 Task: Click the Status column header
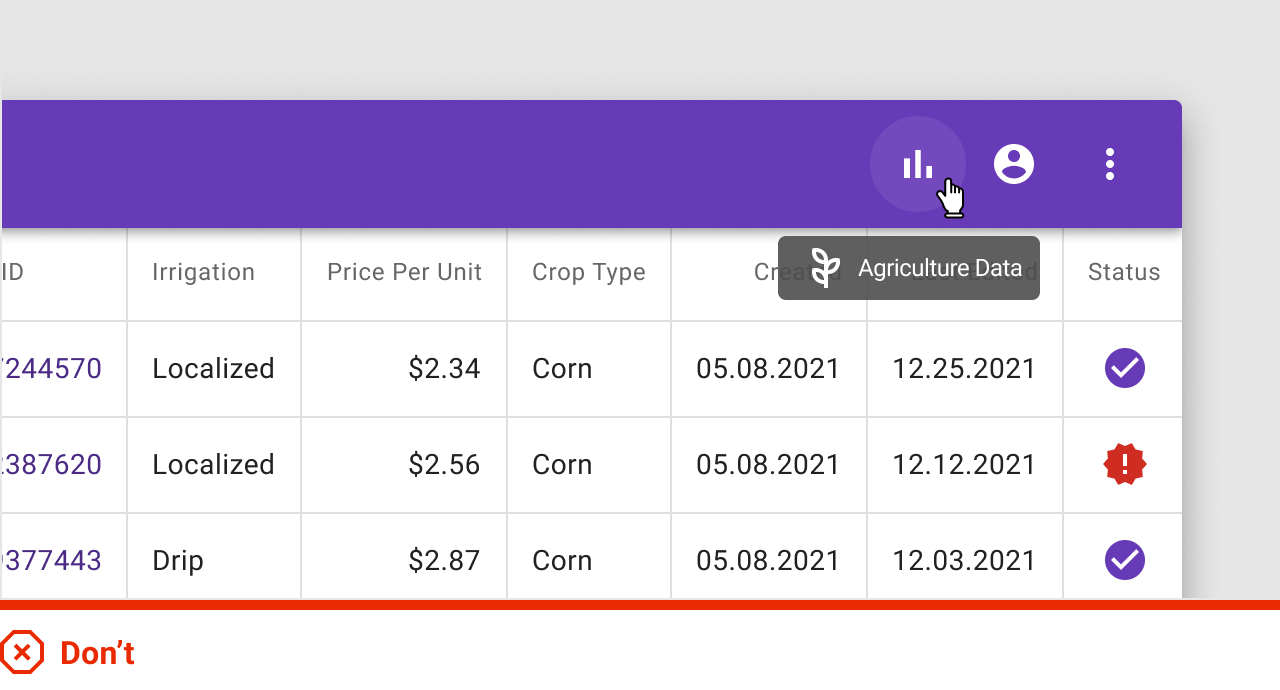1124,272
